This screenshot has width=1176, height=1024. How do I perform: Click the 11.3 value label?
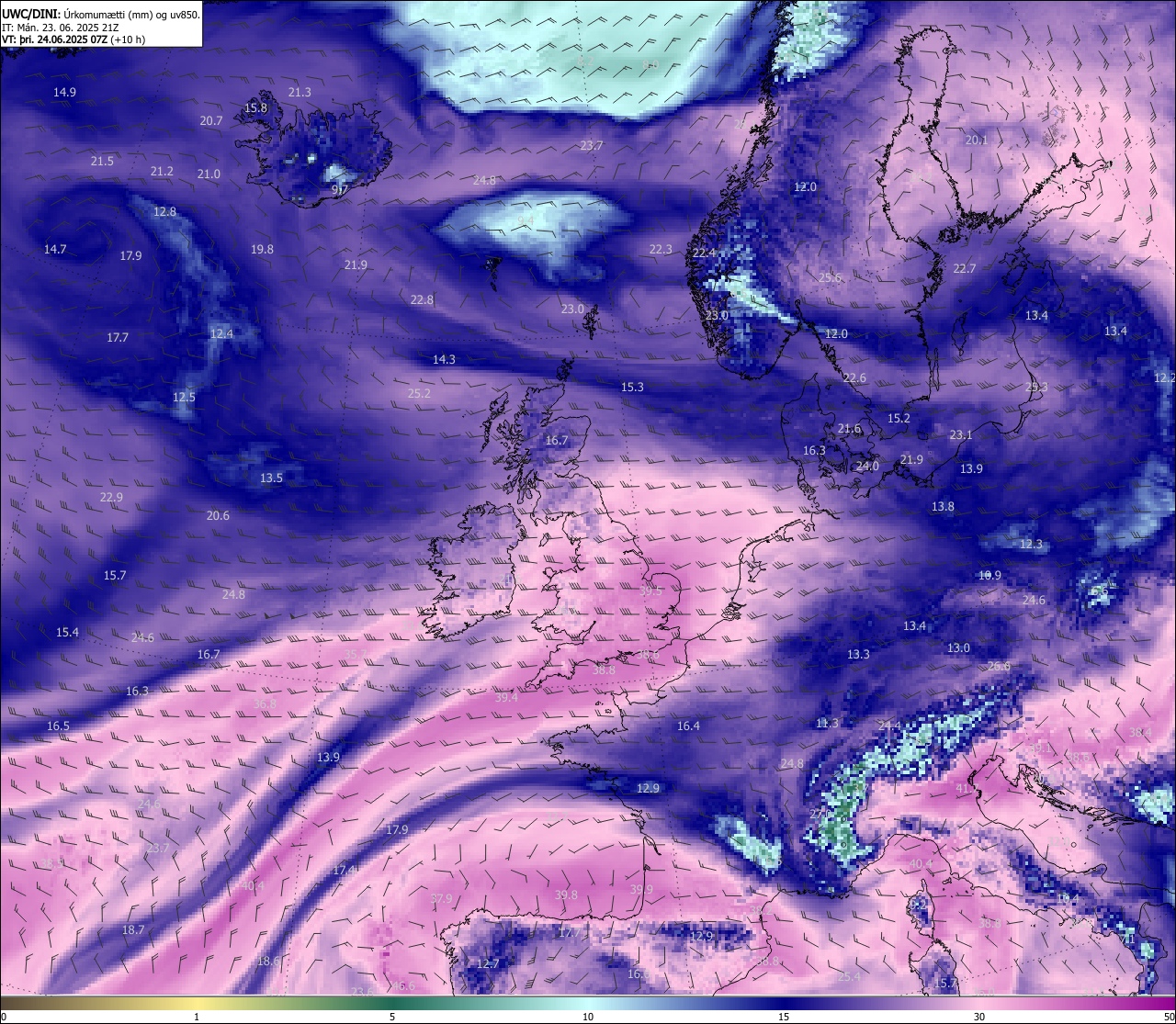point(827,723)
